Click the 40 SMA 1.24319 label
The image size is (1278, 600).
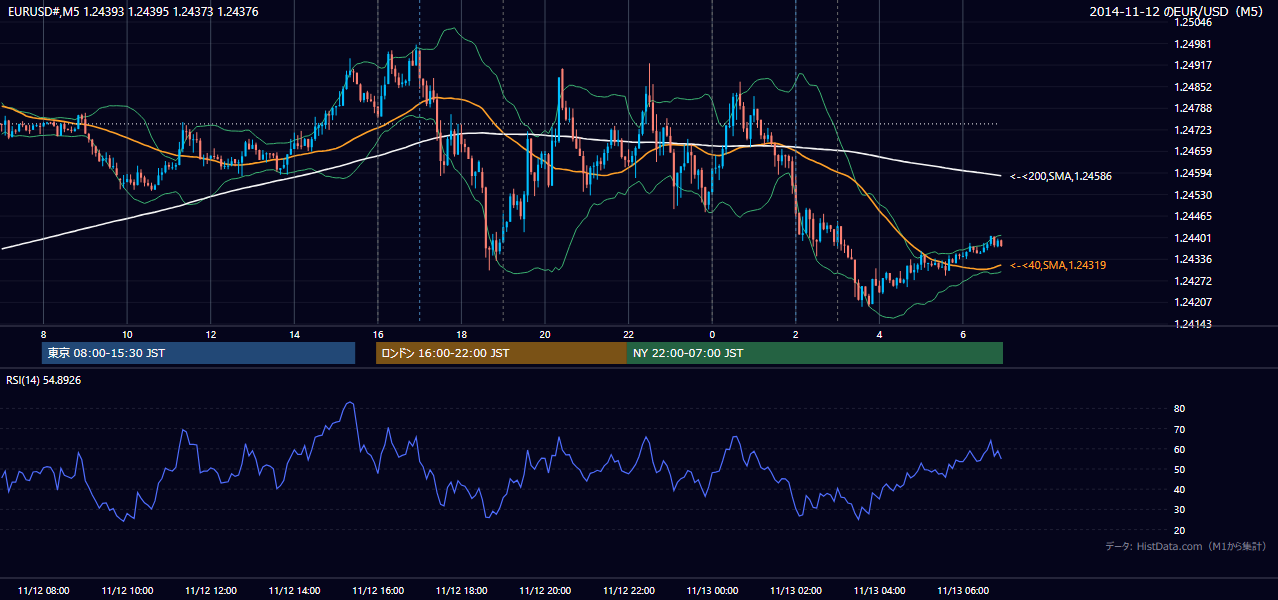point(1058,265)
